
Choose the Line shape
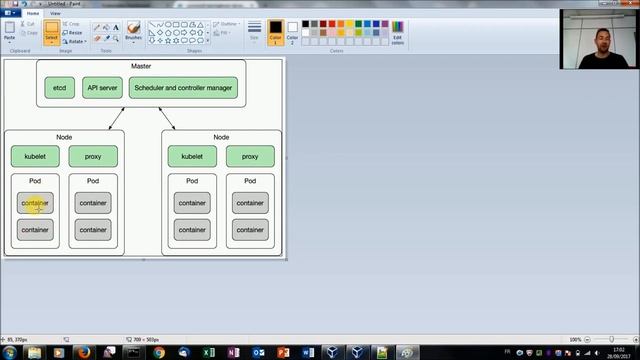tap(152, 25)
